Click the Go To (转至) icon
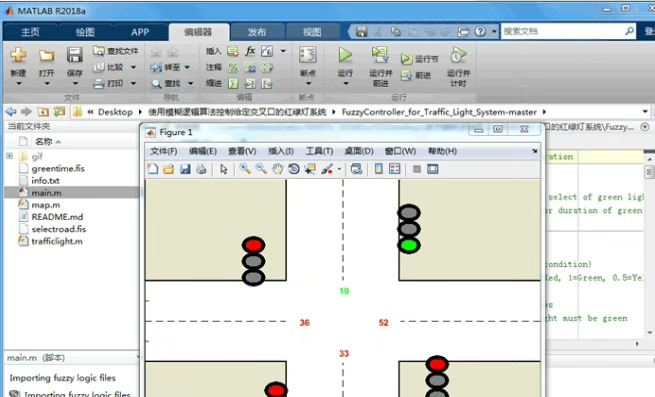Image resolution: width=655 pixels, height=397 pixels. pos(156,67)
